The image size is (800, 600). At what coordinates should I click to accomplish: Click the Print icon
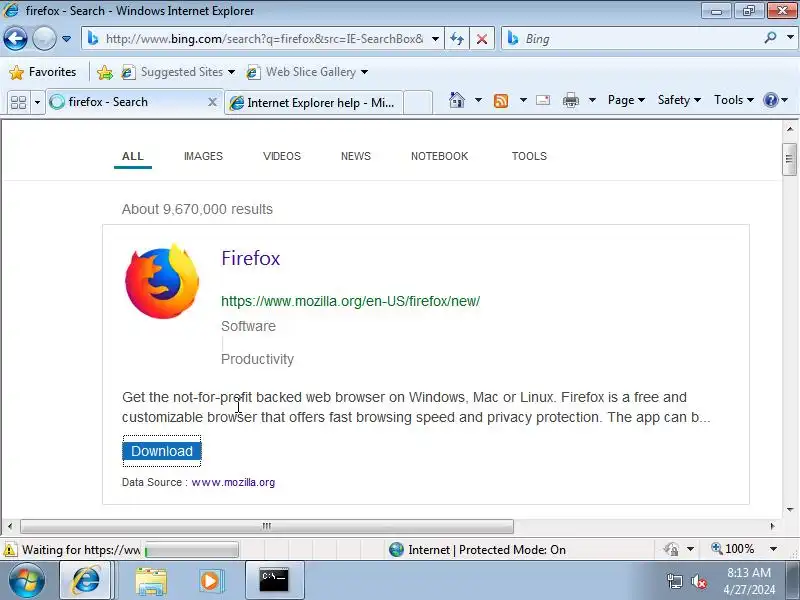coord(571,101)
